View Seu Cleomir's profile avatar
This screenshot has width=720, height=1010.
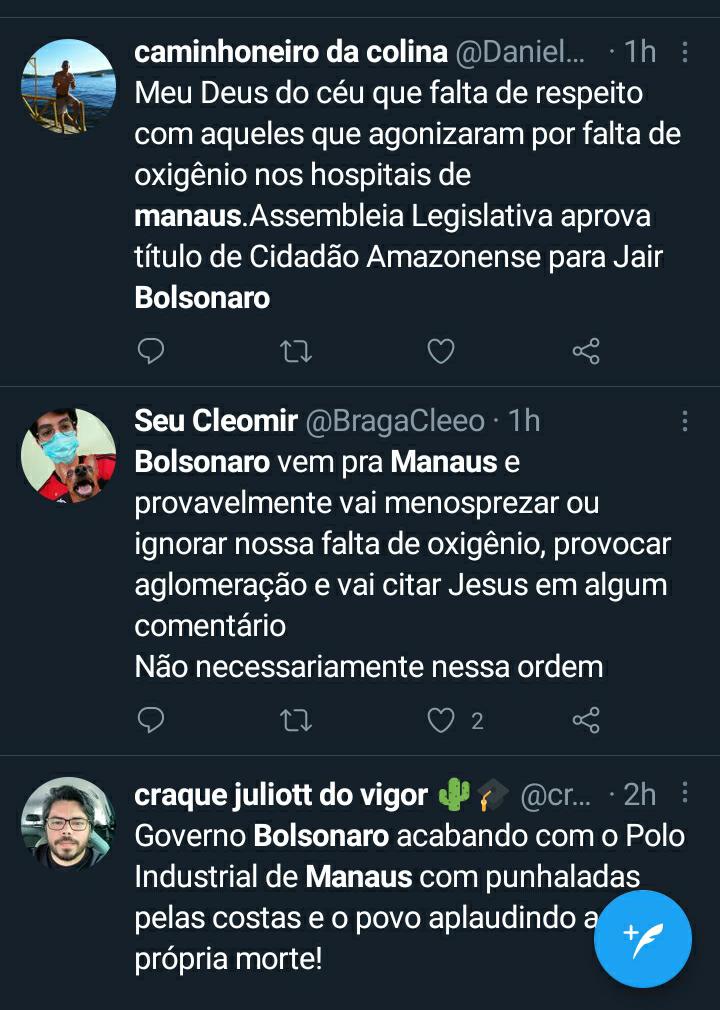point(68,455)
